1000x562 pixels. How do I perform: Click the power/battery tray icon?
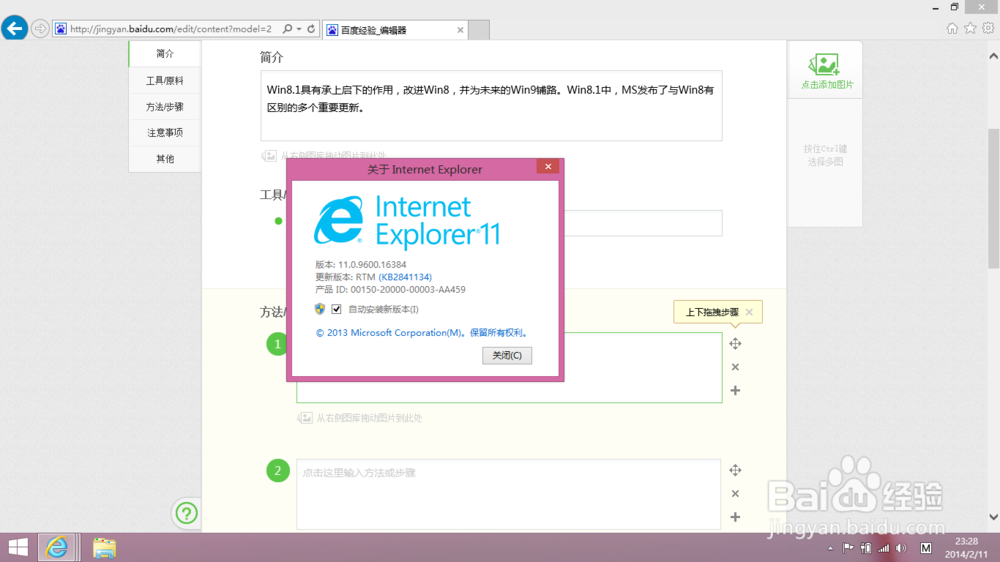click(x=865, y=548)
